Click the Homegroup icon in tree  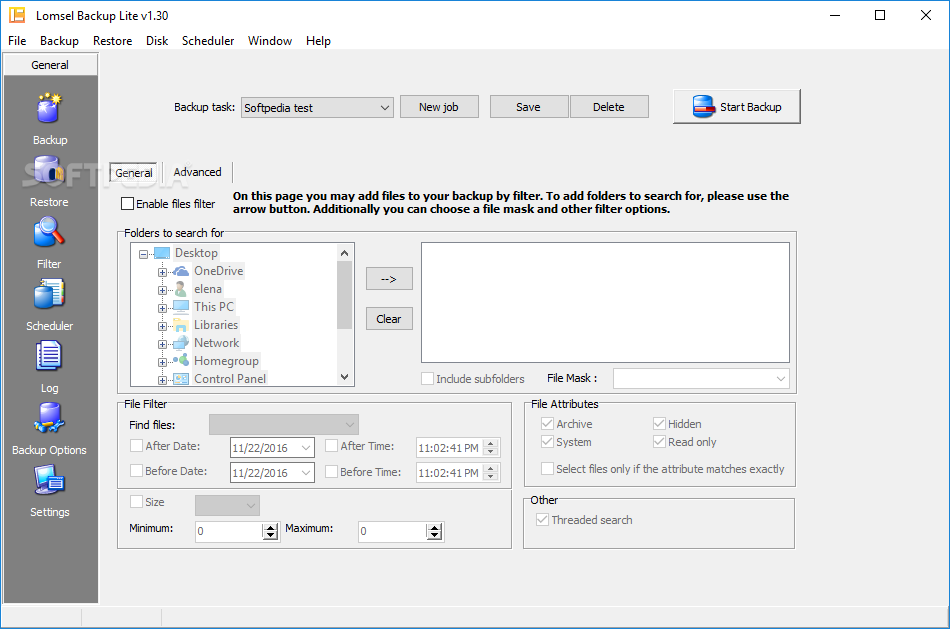(x=181, y=361)
